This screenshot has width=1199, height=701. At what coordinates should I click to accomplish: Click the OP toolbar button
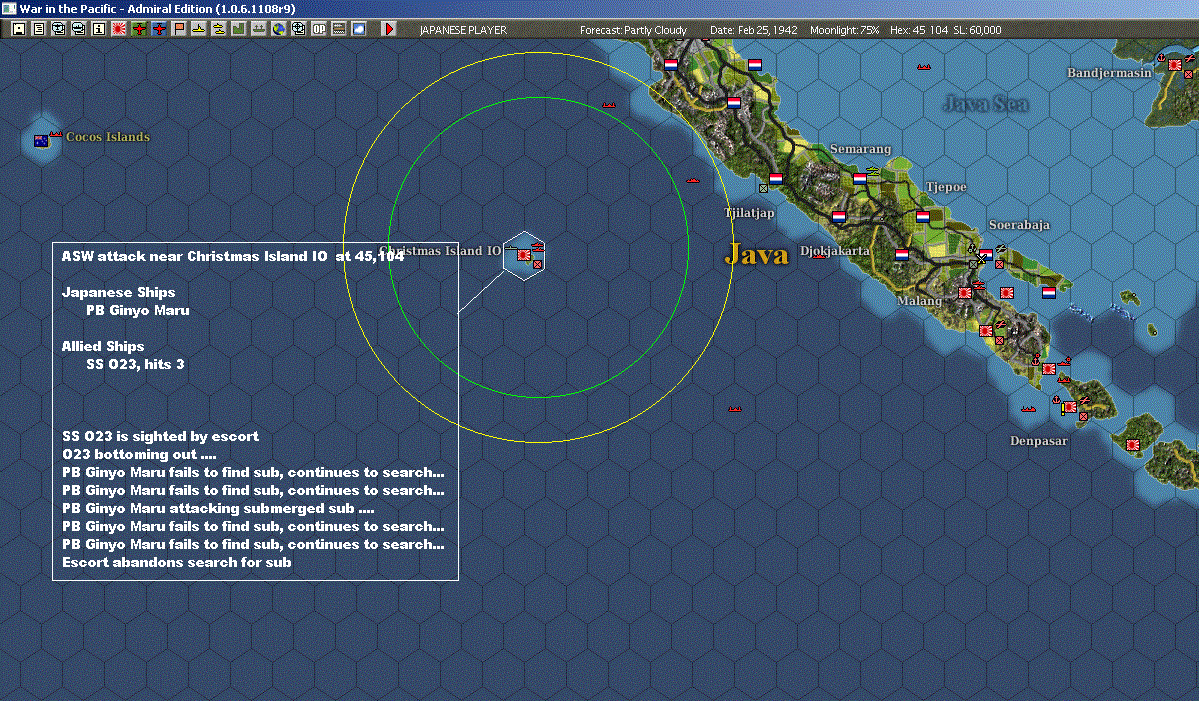(318, 29)
